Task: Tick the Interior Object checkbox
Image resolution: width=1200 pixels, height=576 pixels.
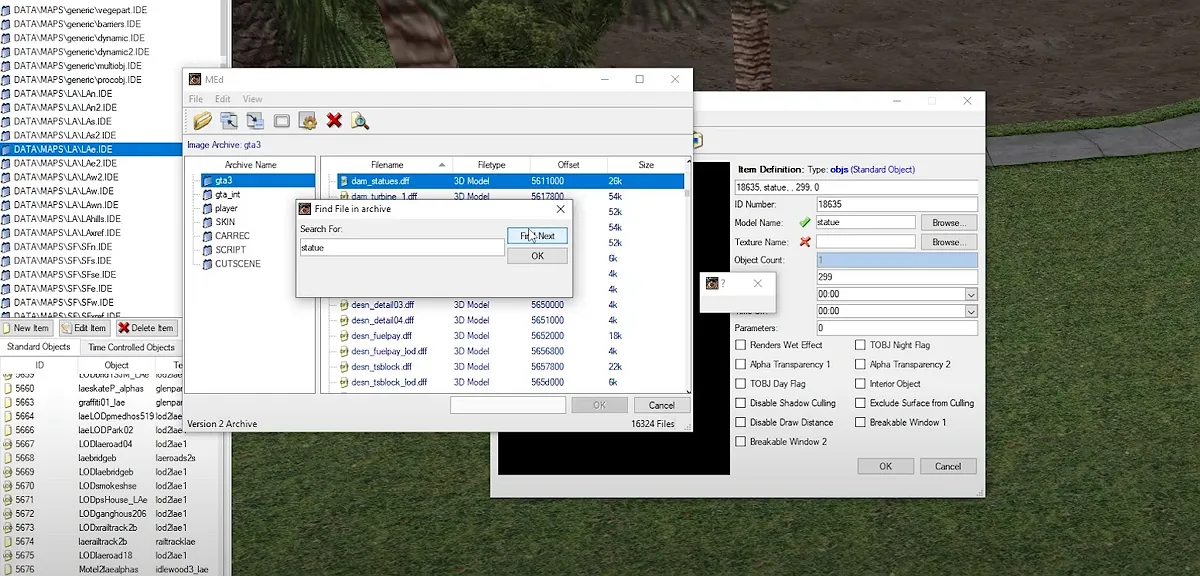Action: click(861, 384)
